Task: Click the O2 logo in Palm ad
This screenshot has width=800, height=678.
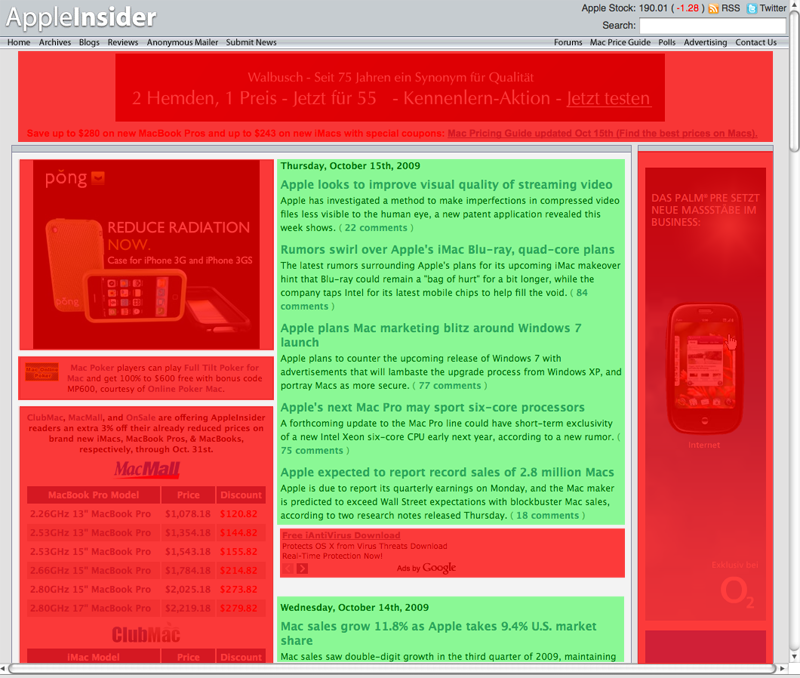Action: pos(737,592)
